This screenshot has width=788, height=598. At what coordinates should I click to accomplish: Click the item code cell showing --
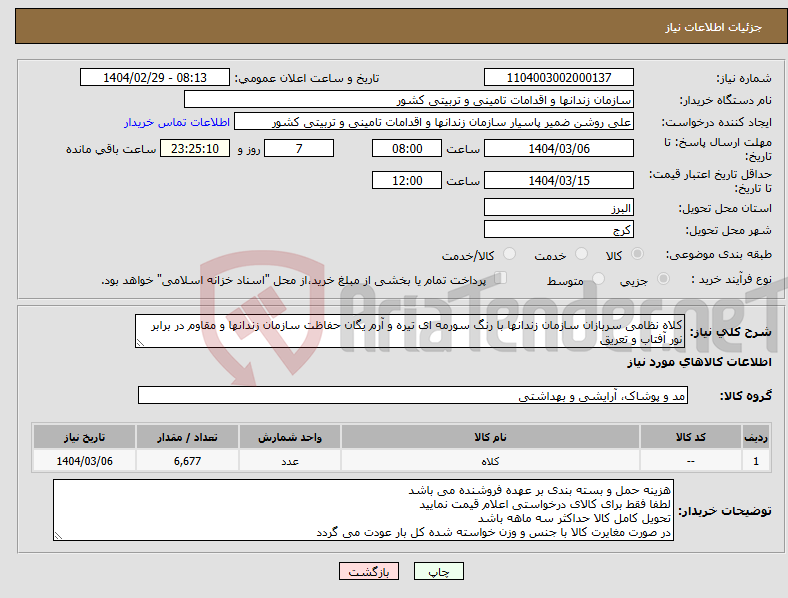691,461
